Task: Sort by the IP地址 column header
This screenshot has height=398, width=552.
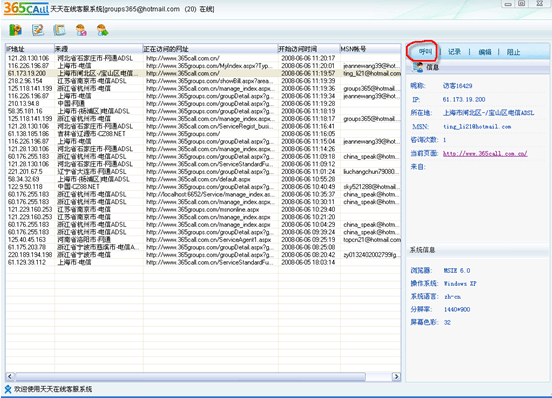Action: coord(30,49)
